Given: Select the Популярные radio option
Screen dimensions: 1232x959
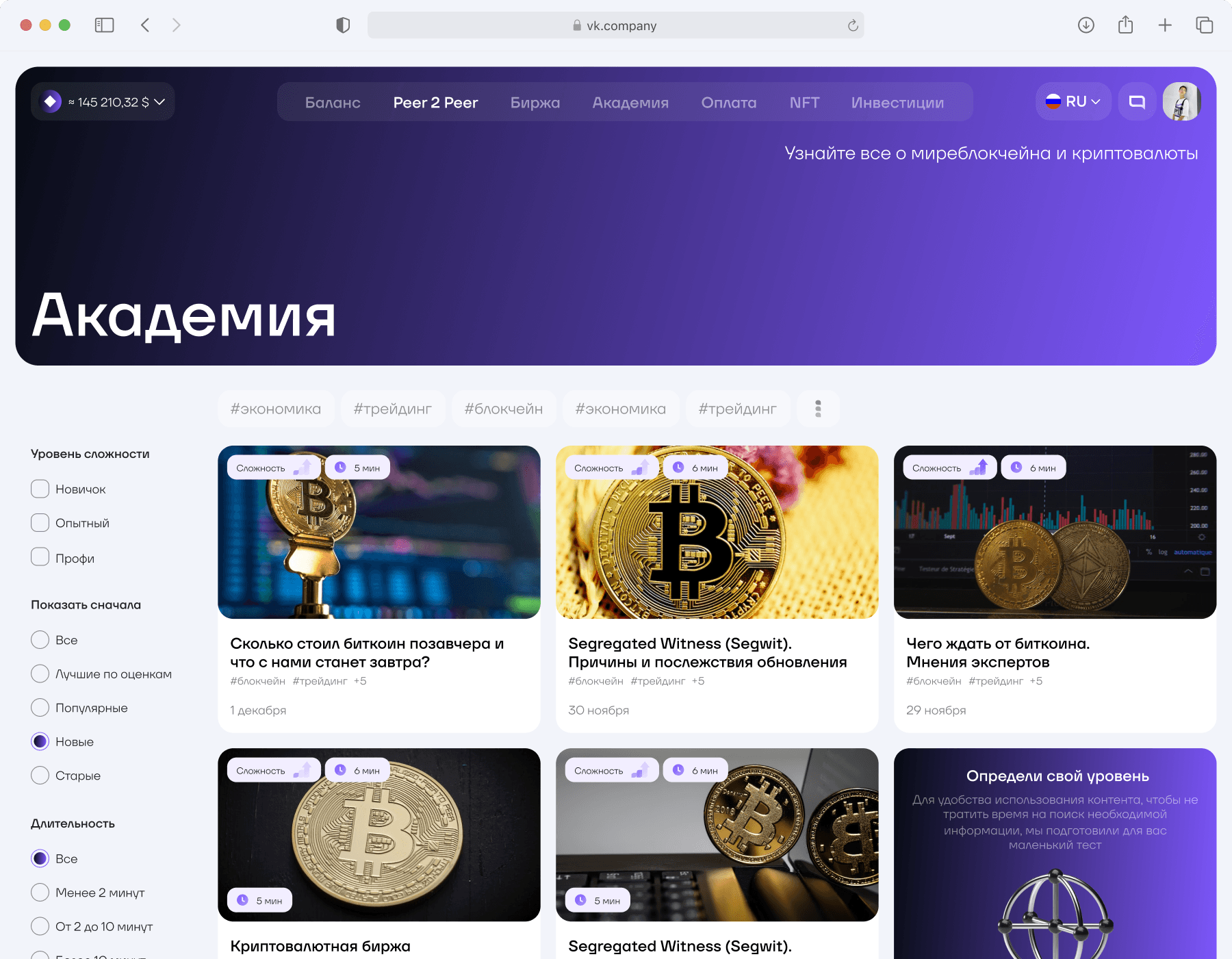Looking at the screenshot, I should 40,707.
